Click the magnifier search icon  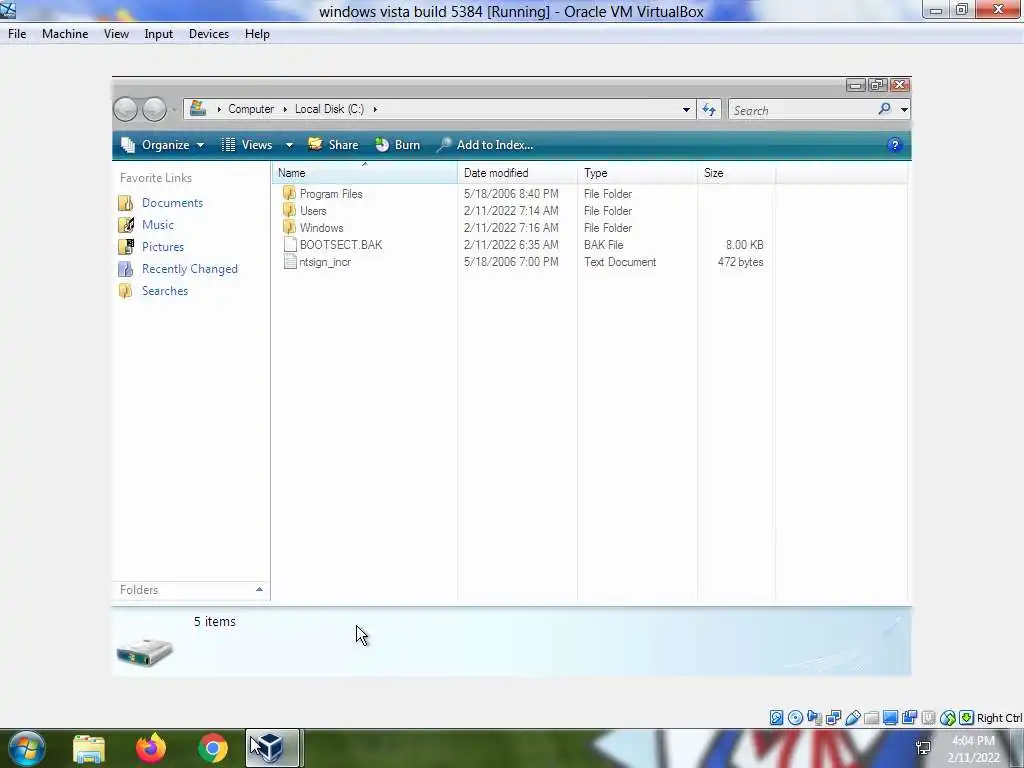click(x=884, y=109)
